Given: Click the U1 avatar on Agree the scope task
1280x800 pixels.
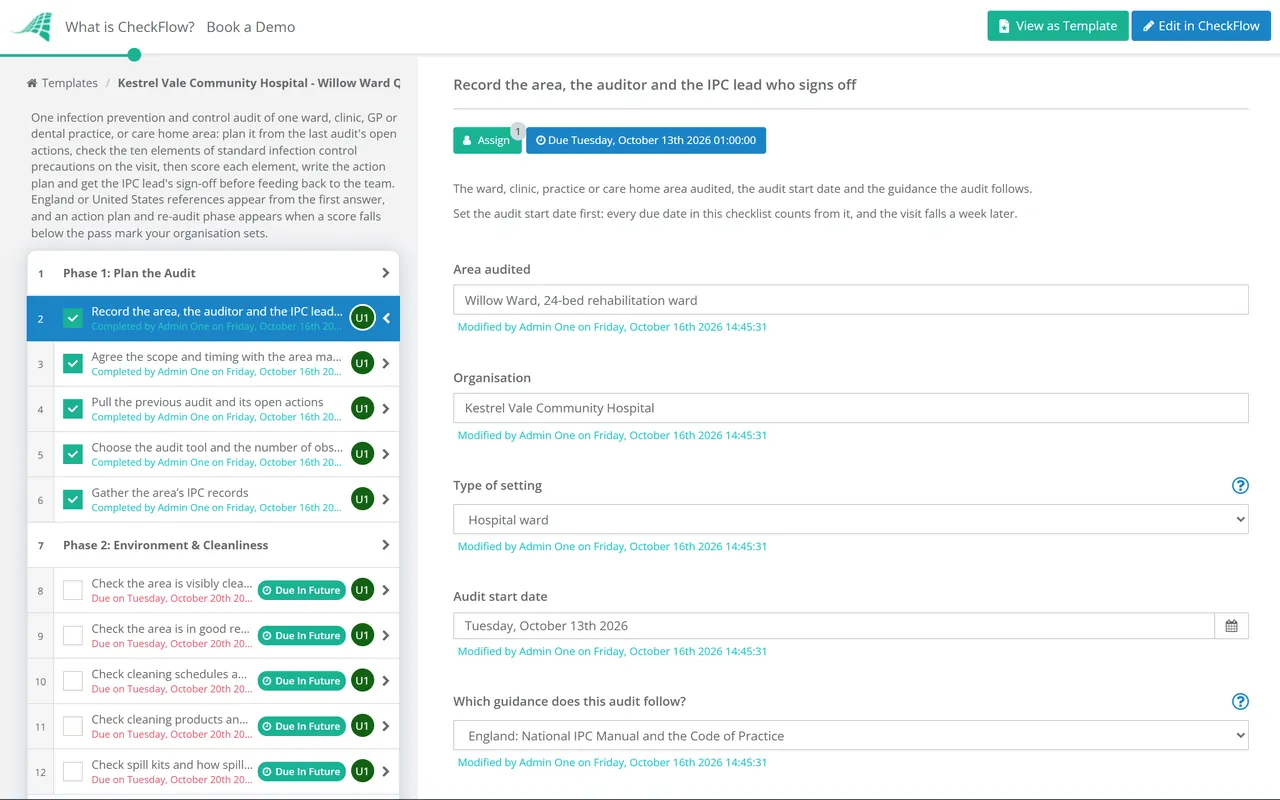Looking at the screenshot, I should pyautogui.click(x=362, y=363).
